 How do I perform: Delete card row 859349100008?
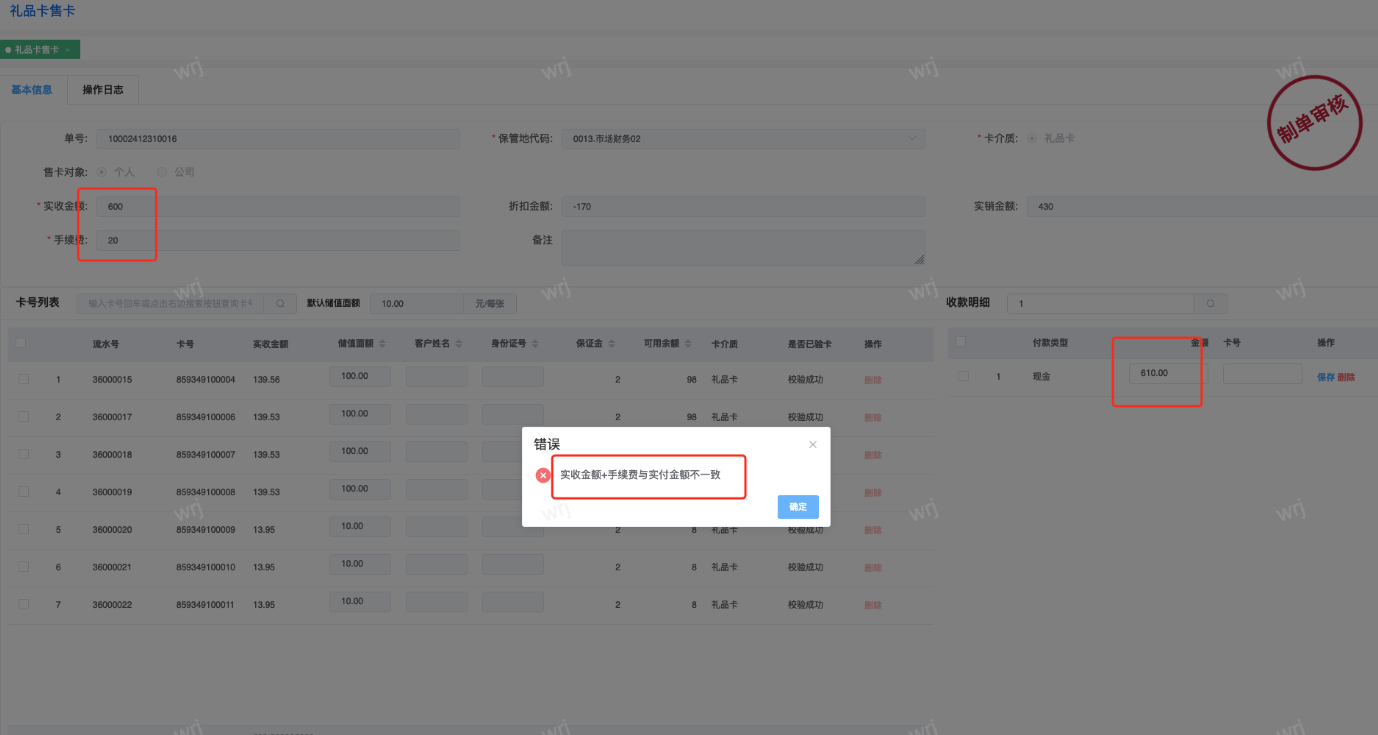(873, 492)
